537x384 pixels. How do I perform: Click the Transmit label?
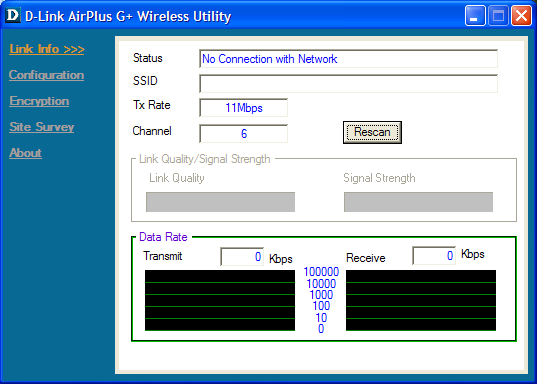coord(163,256)
